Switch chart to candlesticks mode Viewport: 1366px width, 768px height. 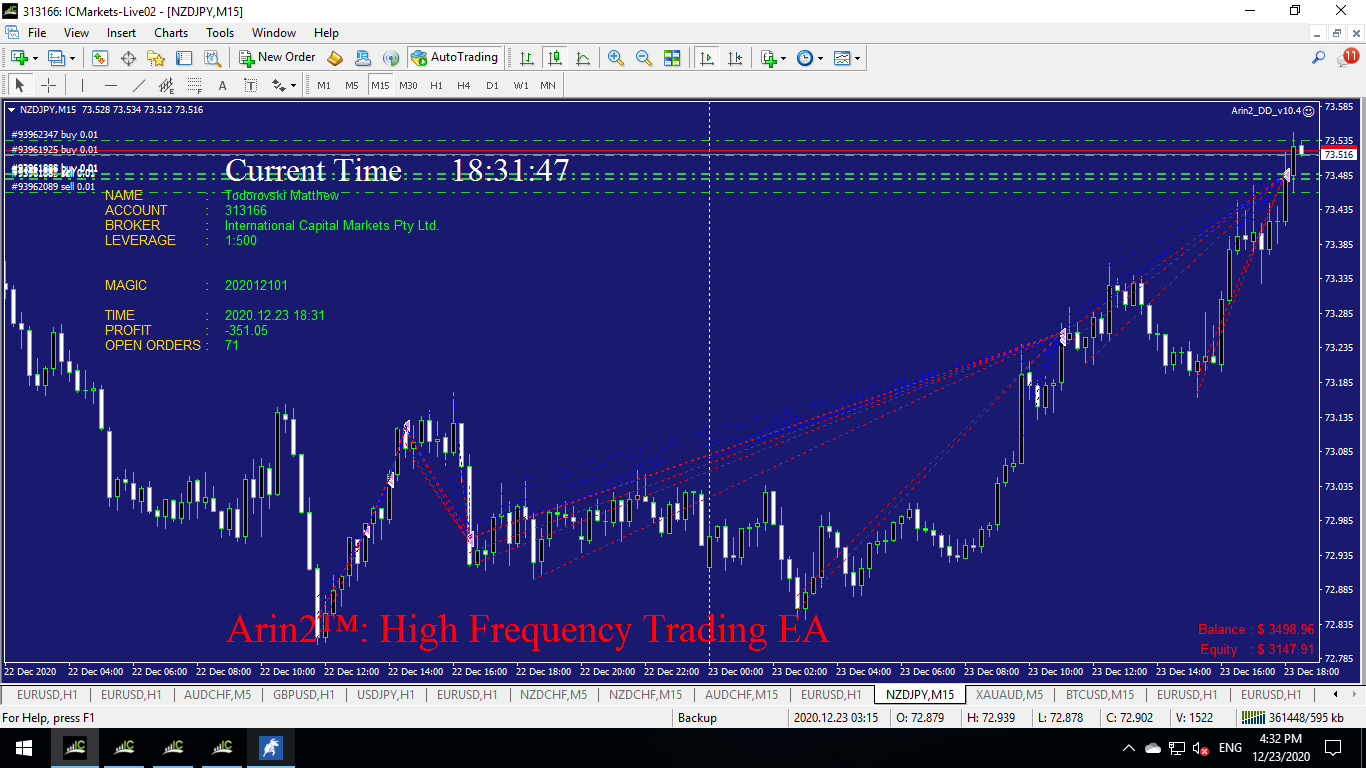pos(555,58)
